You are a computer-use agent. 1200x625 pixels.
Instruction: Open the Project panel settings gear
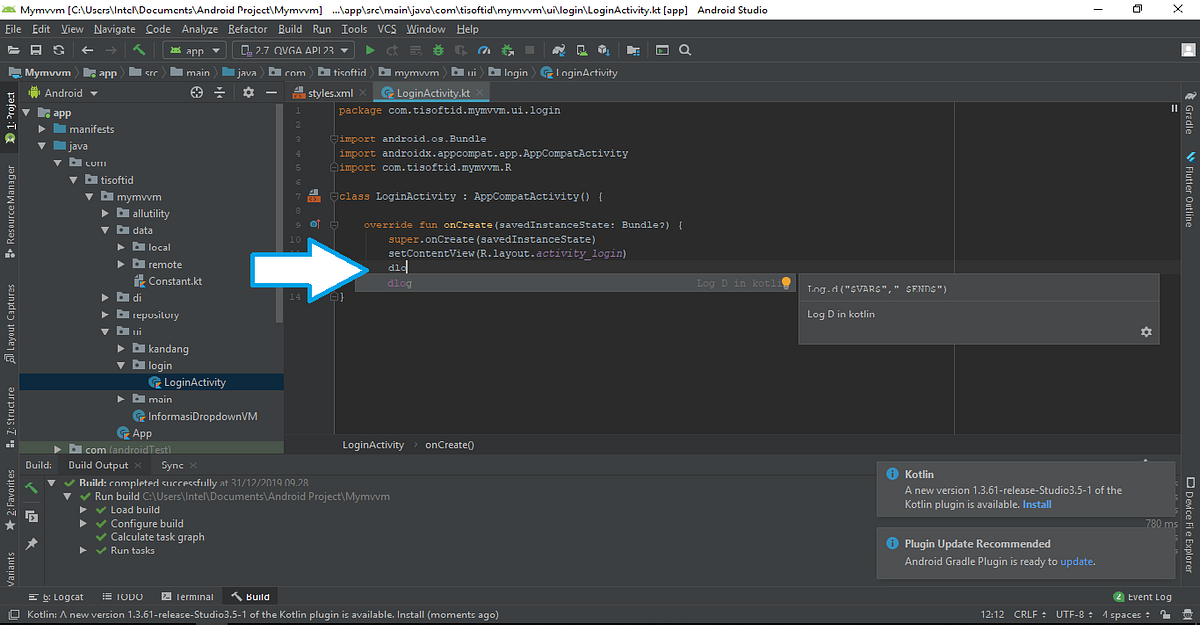point(247,92)
